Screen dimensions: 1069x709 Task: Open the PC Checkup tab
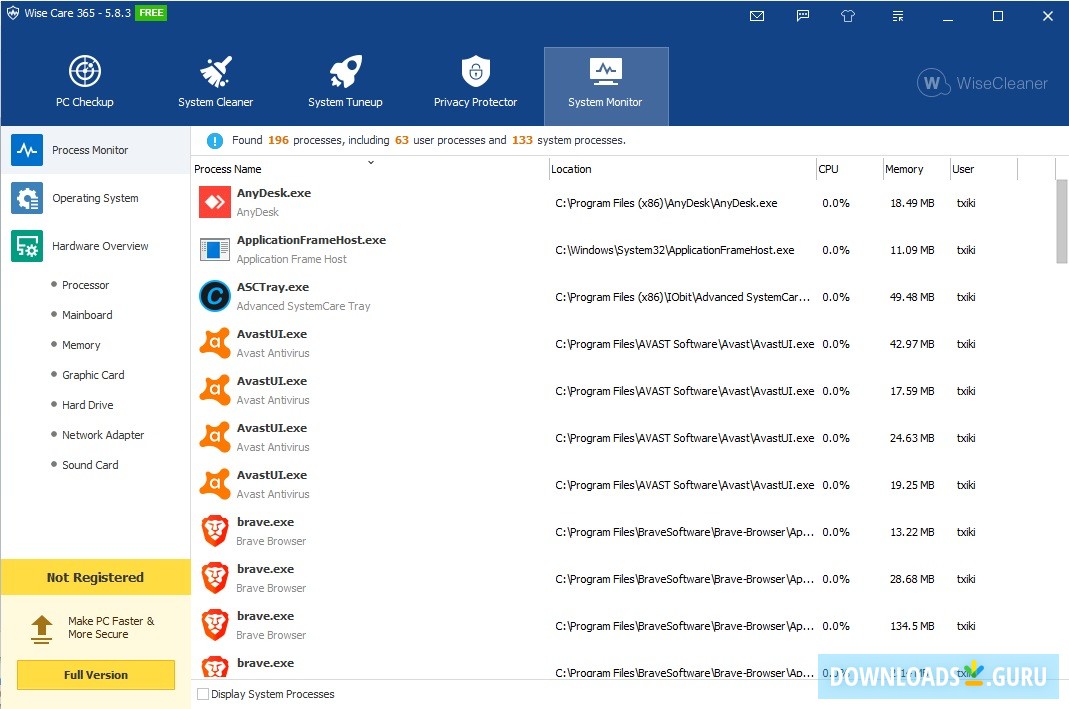point(85,82)
